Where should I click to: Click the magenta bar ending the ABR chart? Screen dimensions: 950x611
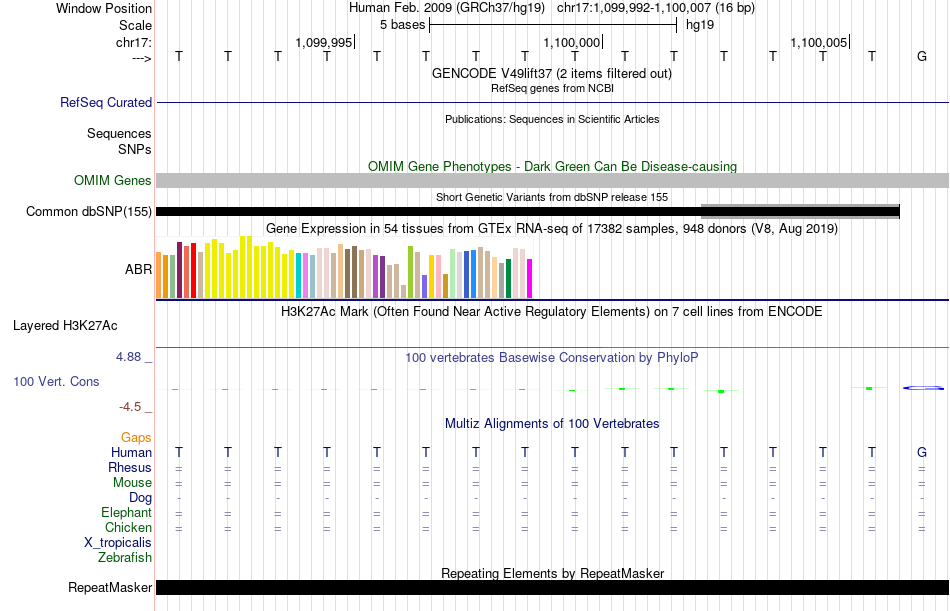point(530,279)
